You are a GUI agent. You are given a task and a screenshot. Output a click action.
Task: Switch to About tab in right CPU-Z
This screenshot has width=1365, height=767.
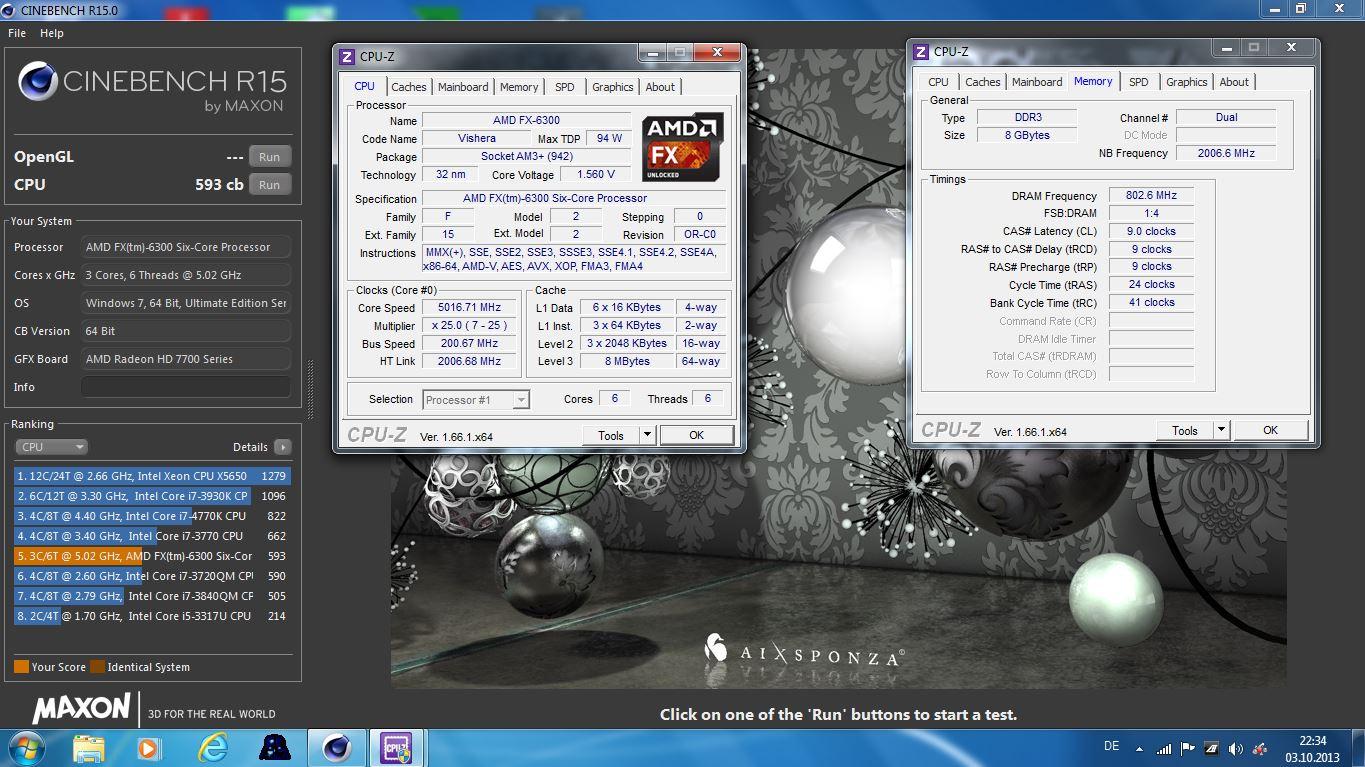coord(1234,82)
